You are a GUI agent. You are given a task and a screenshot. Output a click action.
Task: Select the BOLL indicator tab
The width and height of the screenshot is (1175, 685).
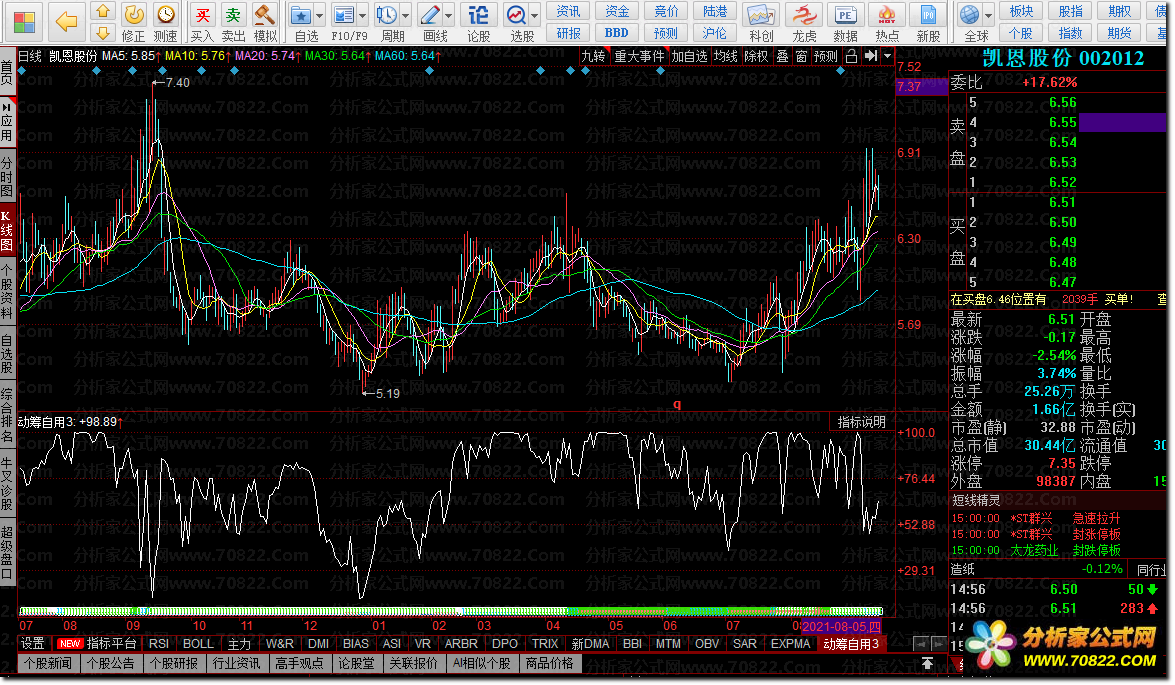point(199,644)
